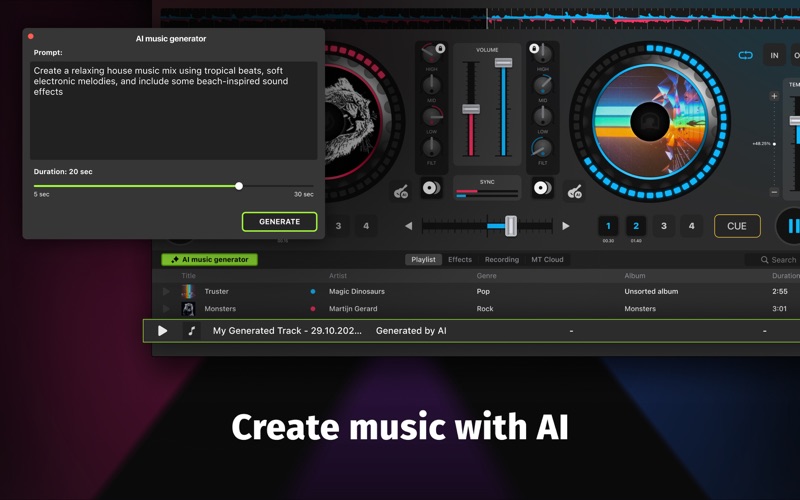Click inside the Prompt text area
The image size is (800, 500).
[x=173, y=110]
